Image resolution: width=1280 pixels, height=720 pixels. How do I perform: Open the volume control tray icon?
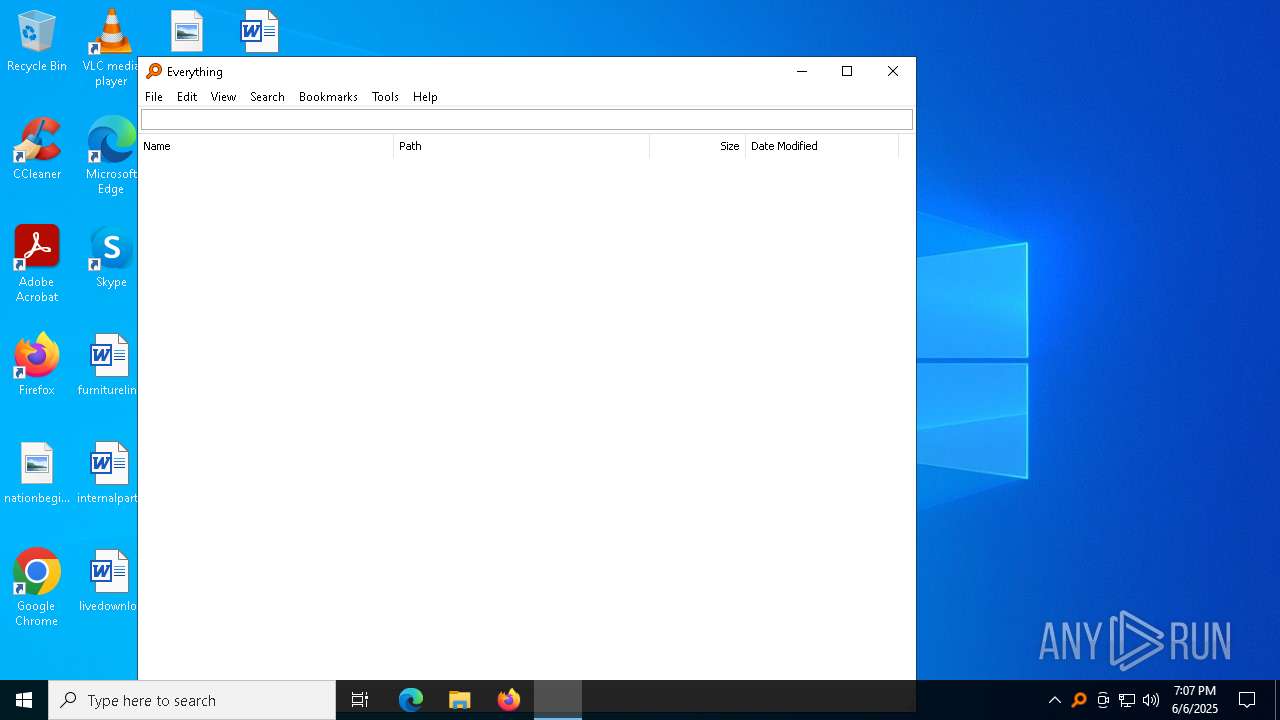(1151, 700)
